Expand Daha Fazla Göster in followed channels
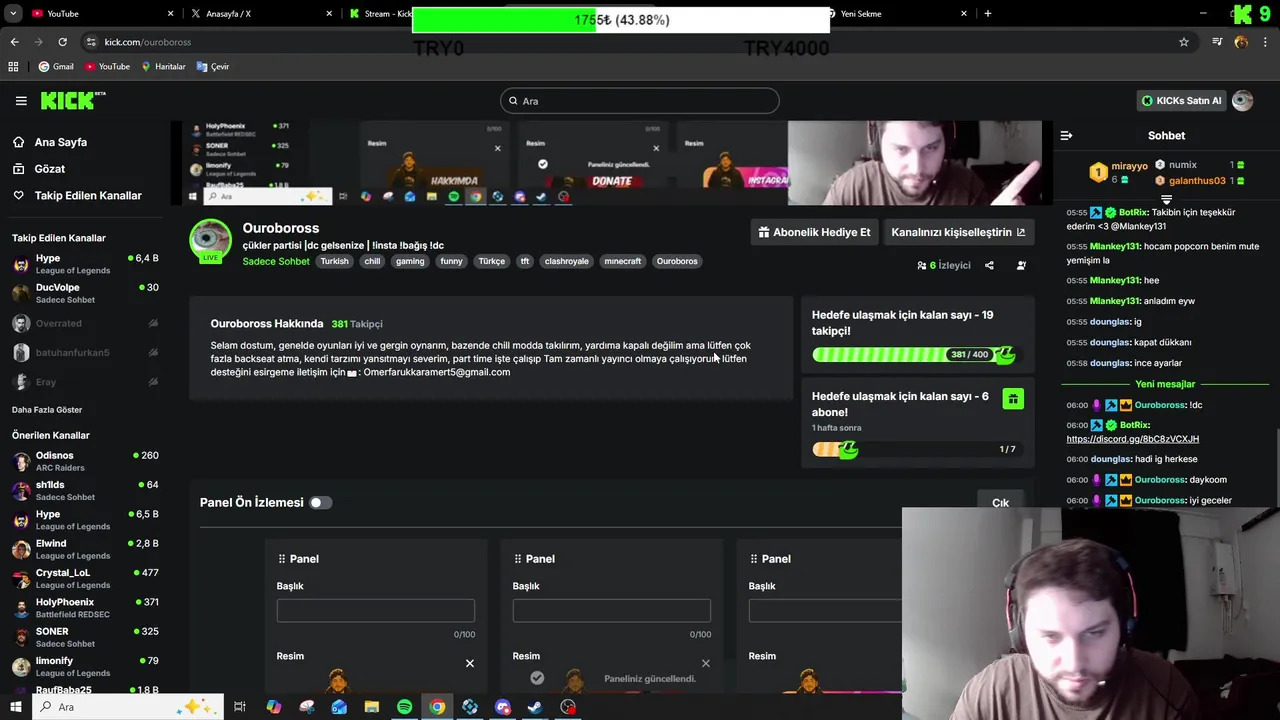1280x720 pixels. click(47, 410)
